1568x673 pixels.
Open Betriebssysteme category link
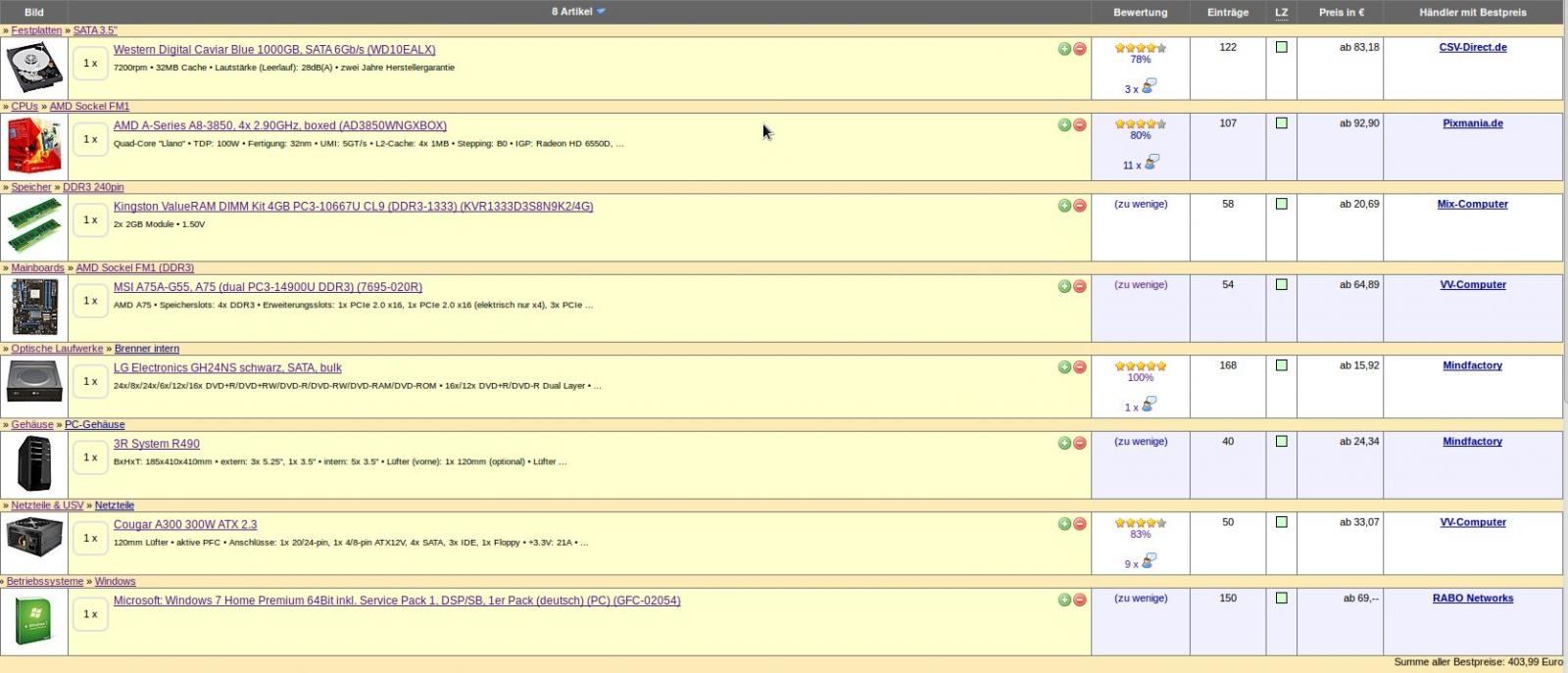pyautogui.click(x=45, y=581)
